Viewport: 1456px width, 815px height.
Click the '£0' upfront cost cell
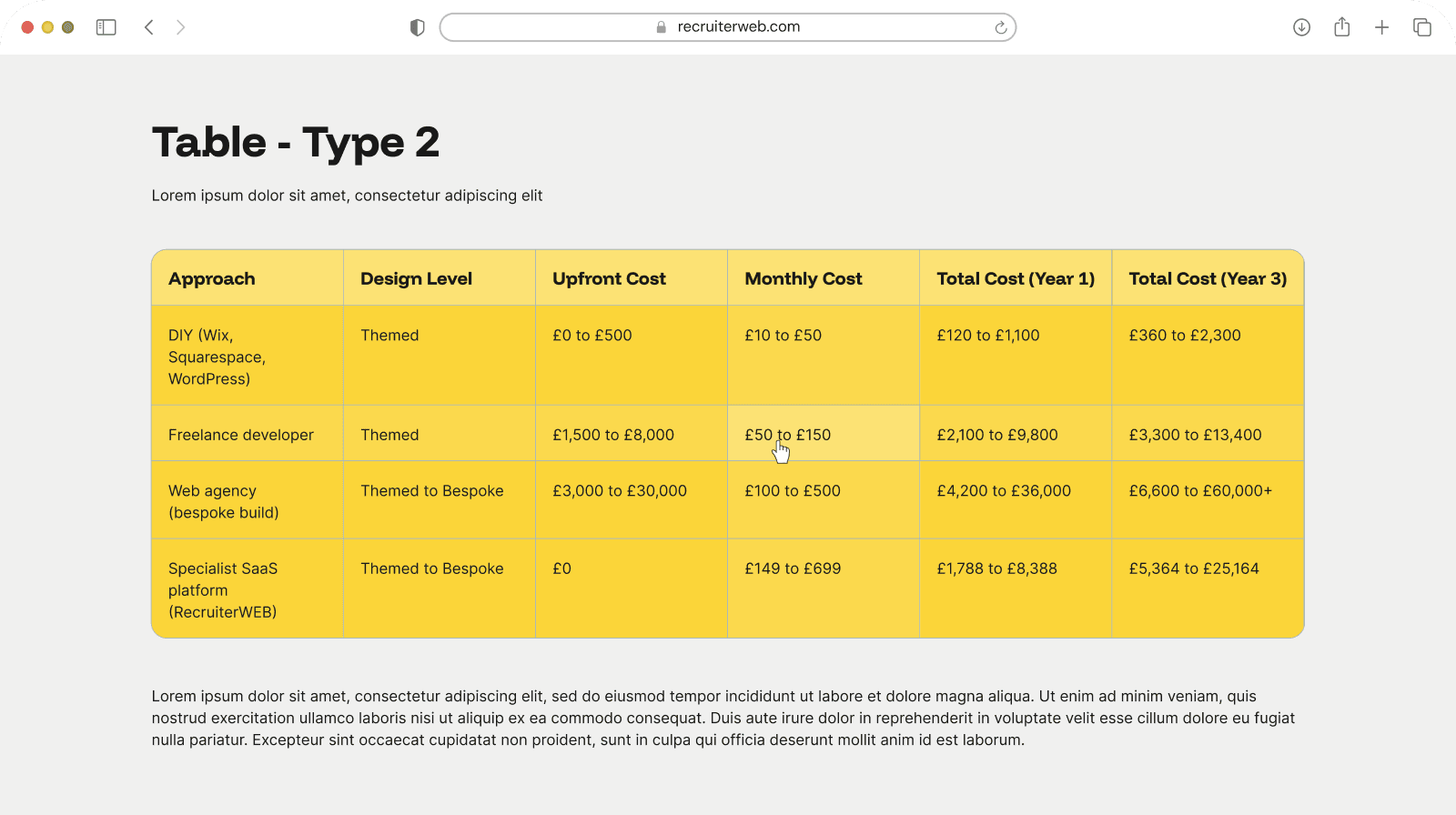[x=632, y=589]
